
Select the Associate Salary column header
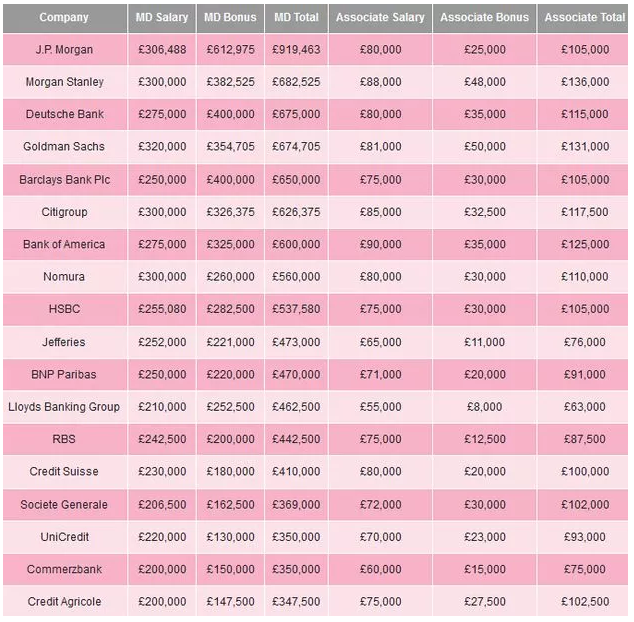click(x=380, y=17)
